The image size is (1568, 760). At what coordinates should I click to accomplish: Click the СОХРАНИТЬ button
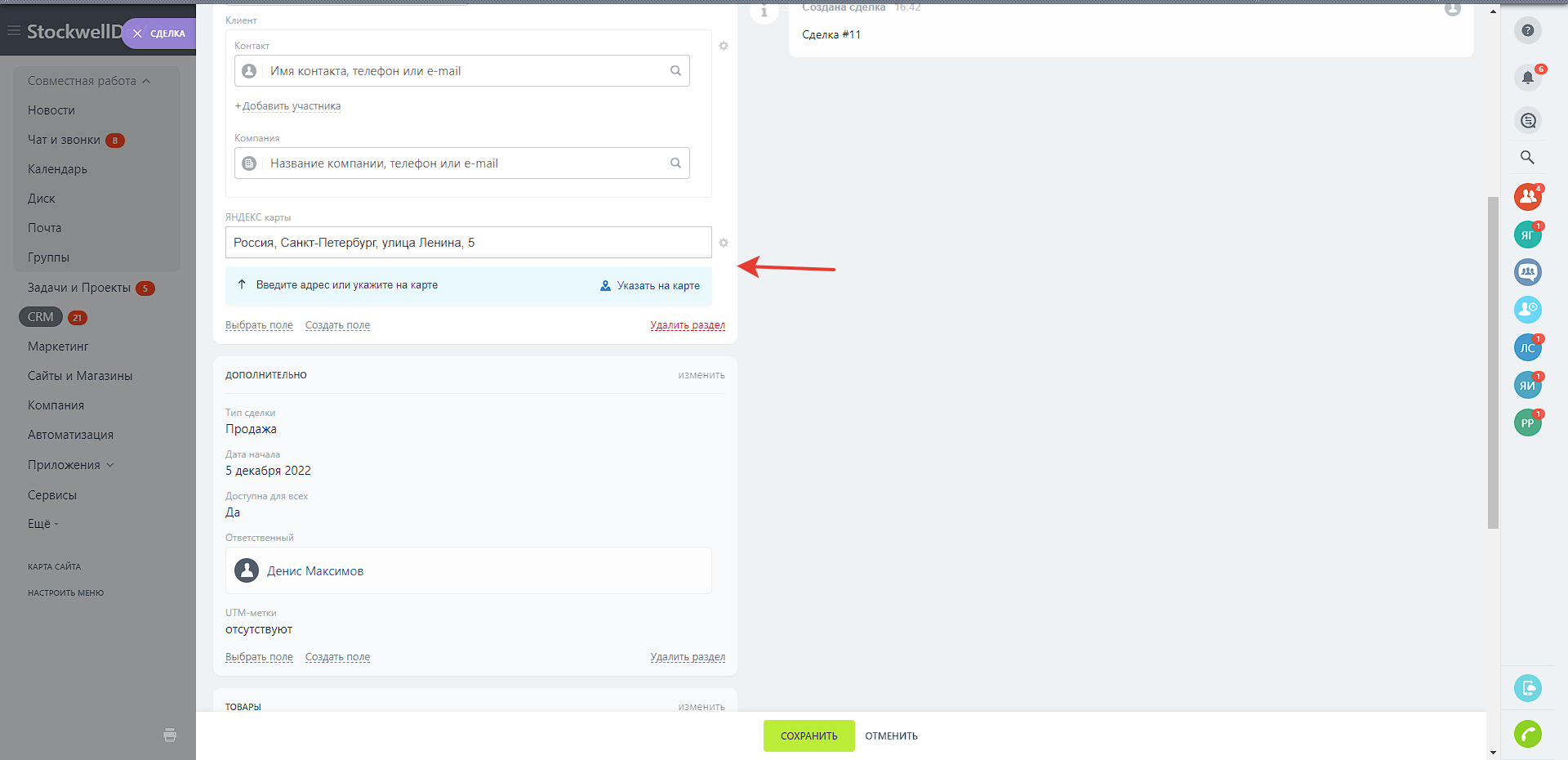point(809,735)
